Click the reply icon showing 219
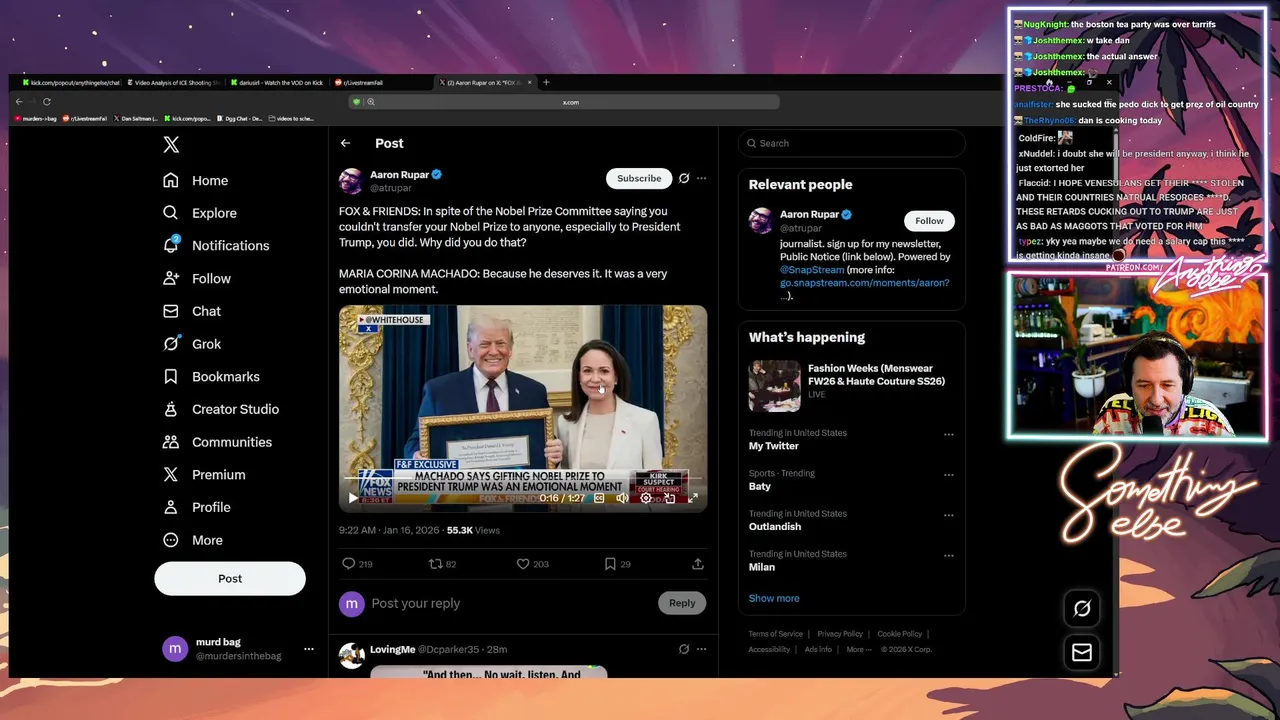This screenshot has height=720, width=1280. pyautogui.click(x=349, y=564)
